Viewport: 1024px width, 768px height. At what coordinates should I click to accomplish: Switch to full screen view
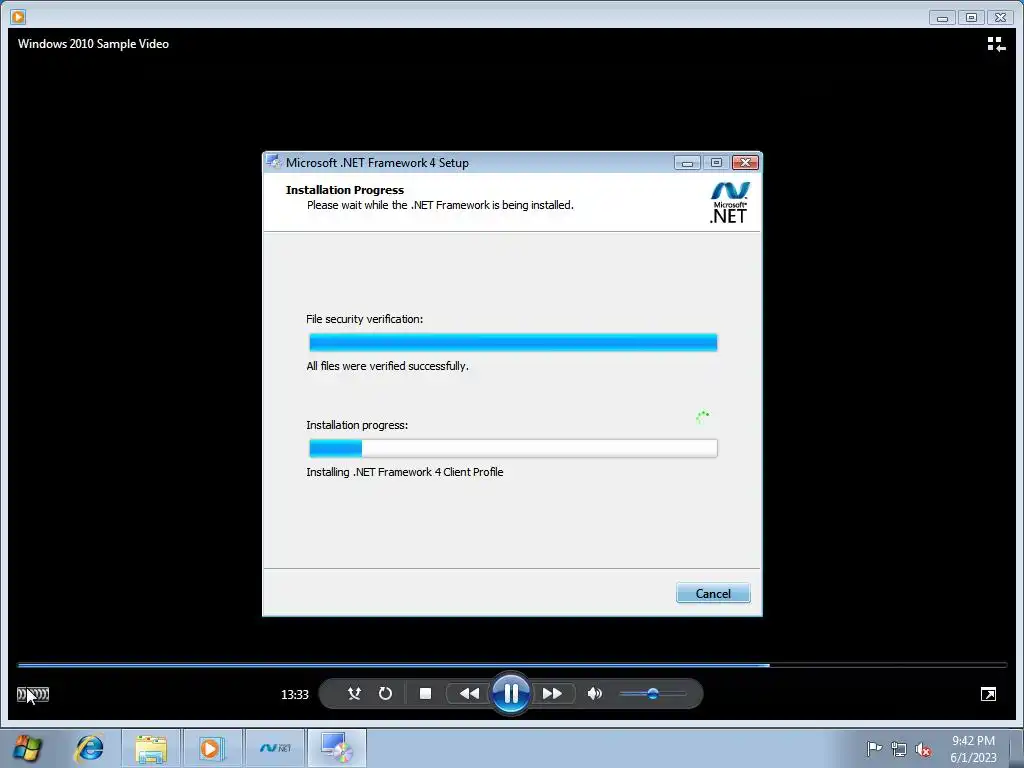tap(988, 694)
